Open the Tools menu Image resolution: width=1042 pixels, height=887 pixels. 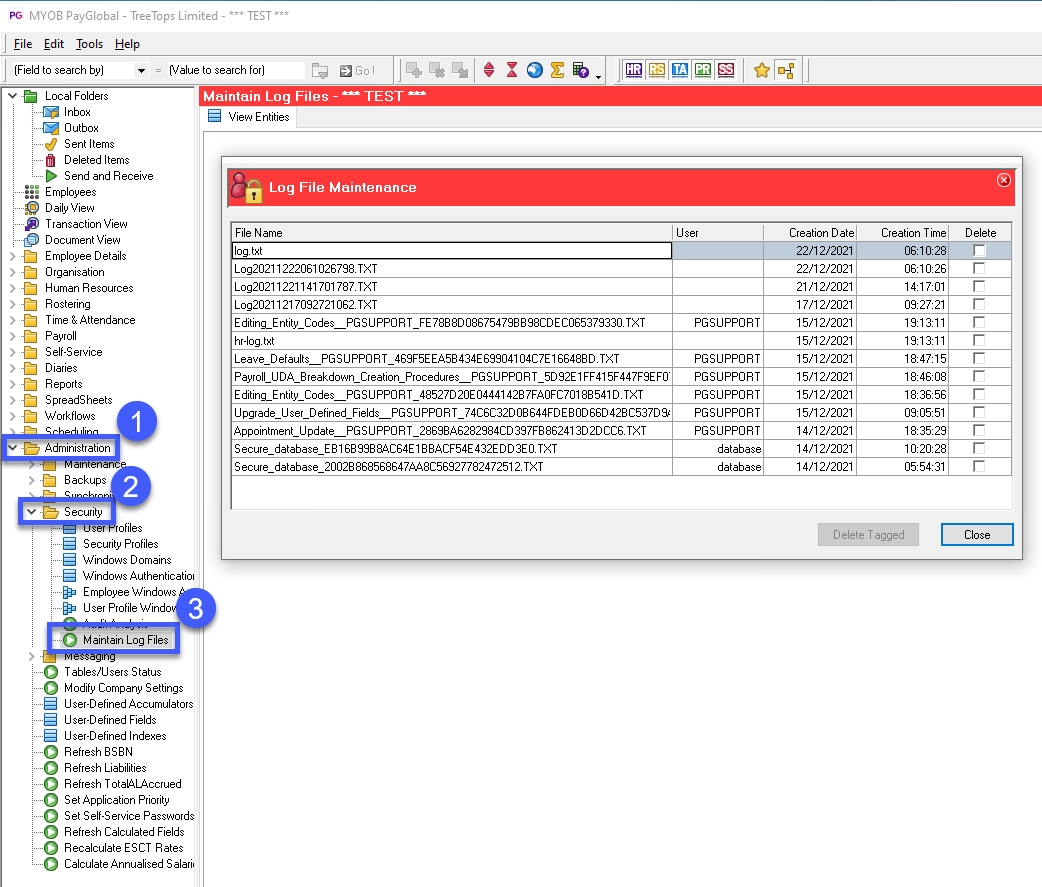(x=89, y=44)
